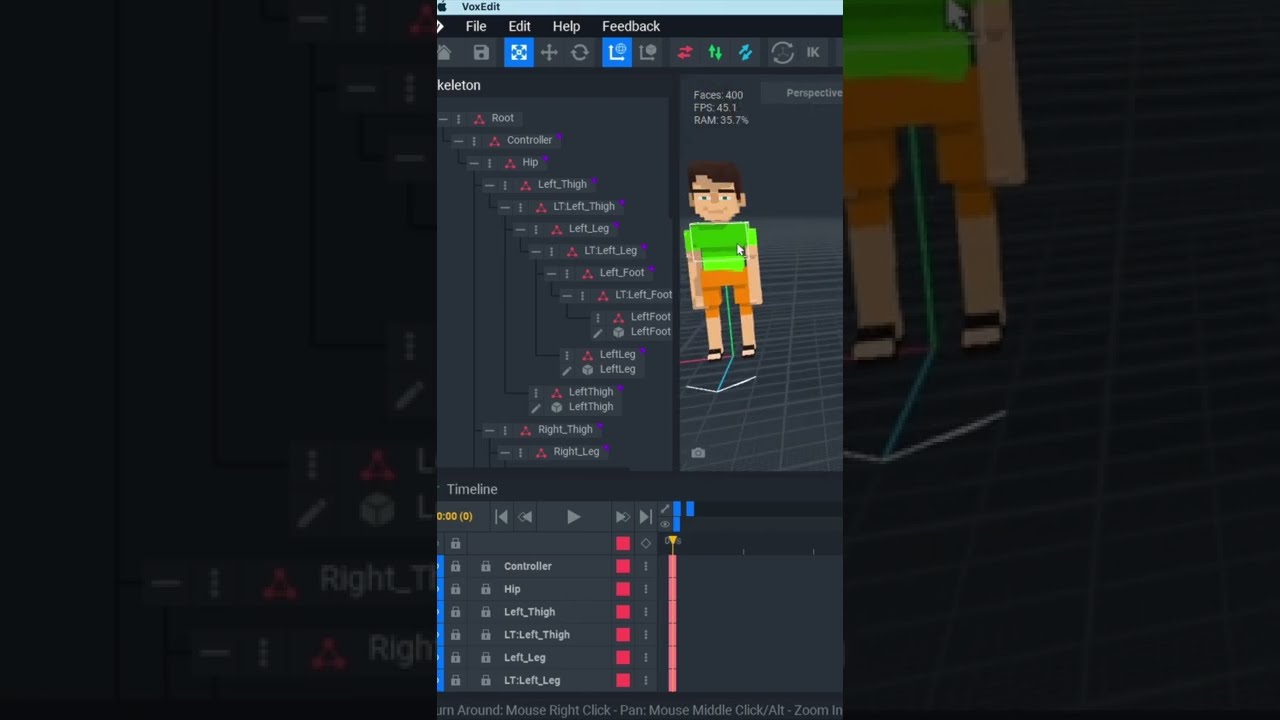Select the LT:Left_Thigh timeline track label
The height and width of the screenshot is (720, 1280).
[x=536, y=635]
